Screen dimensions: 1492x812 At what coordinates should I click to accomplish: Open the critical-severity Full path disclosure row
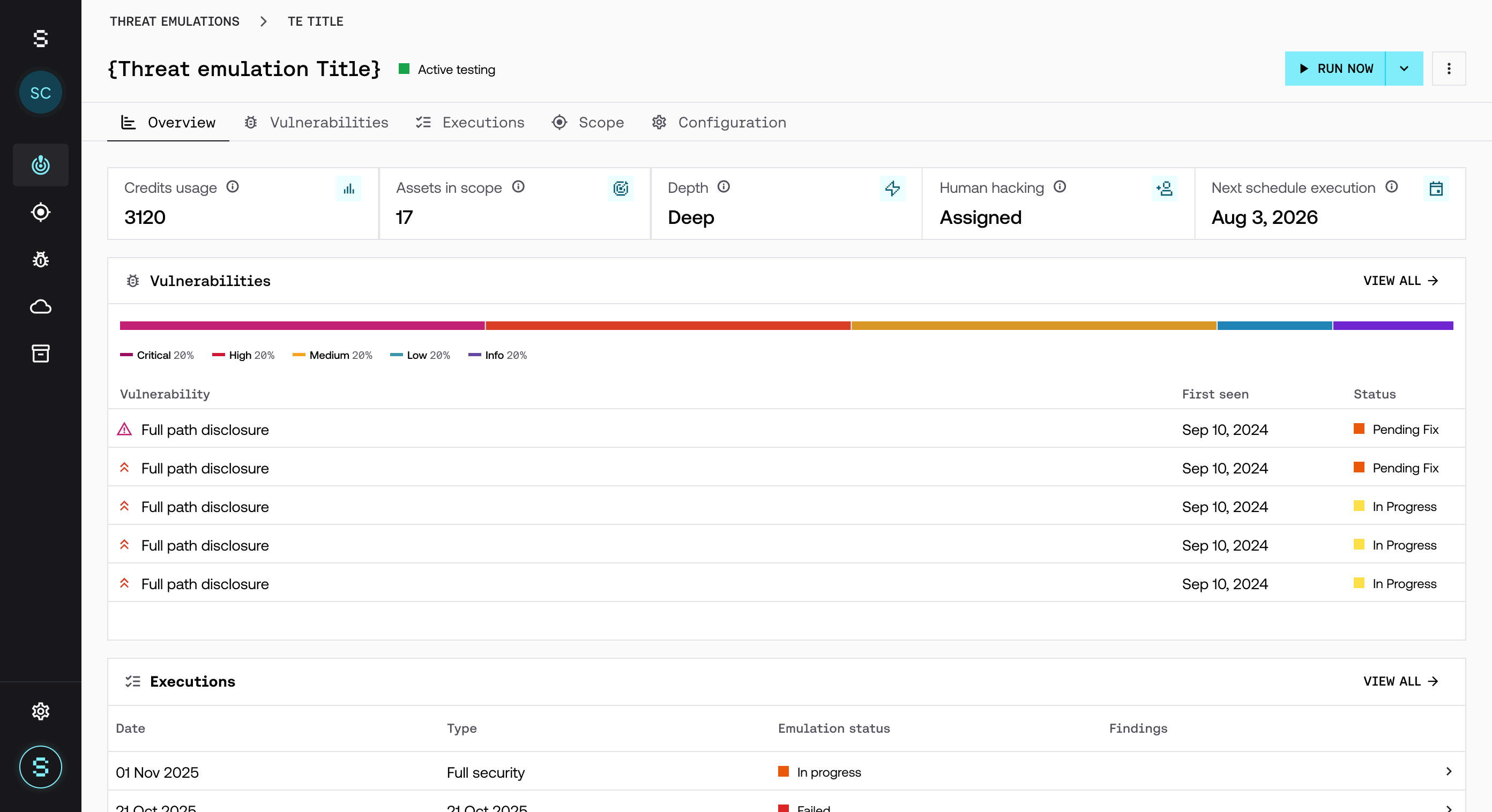(787, 430)
